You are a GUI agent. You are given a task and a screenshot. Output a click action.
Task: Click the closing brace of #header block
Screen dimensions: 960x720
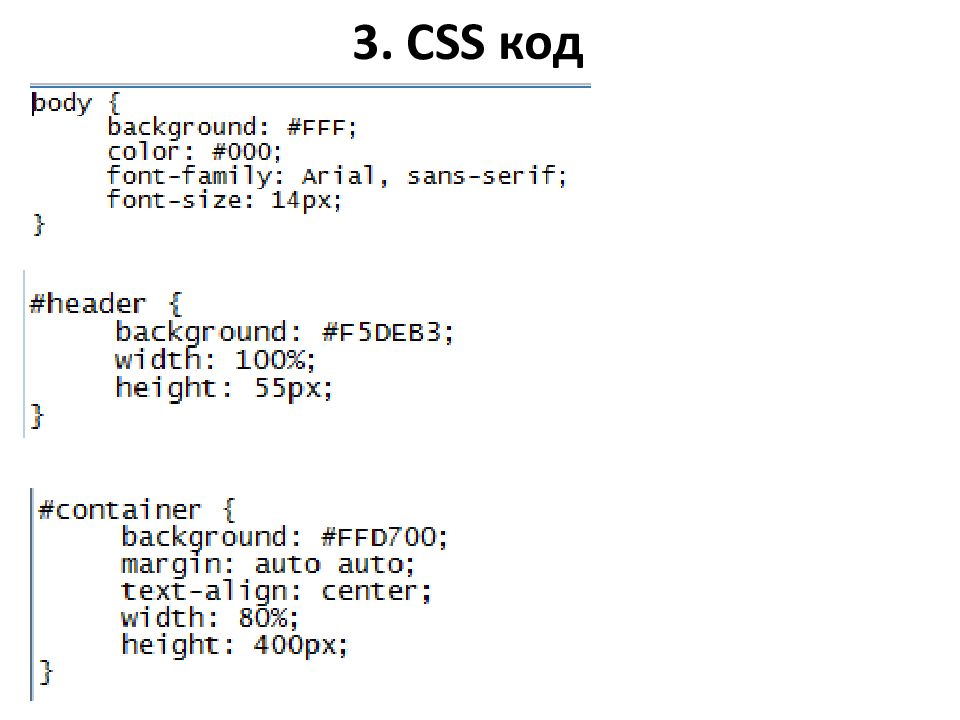click(x=37, y=416)
